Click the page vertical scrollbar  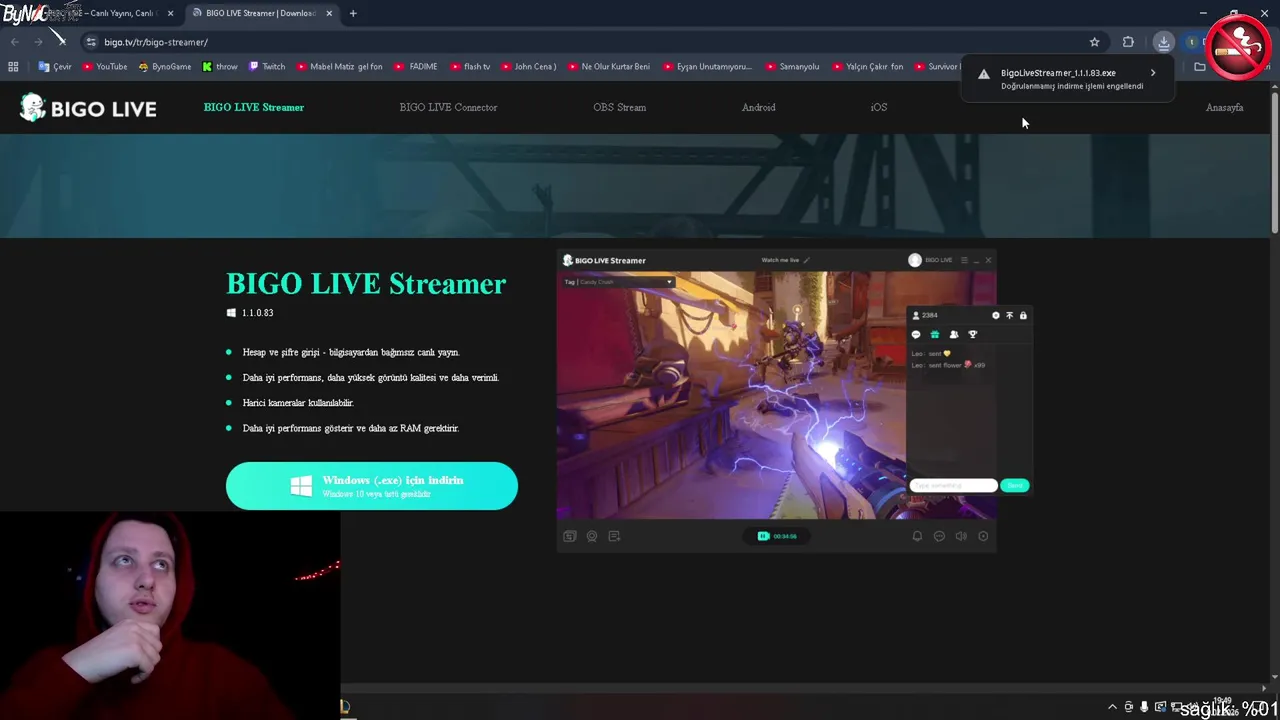(x=1275, y=165)
